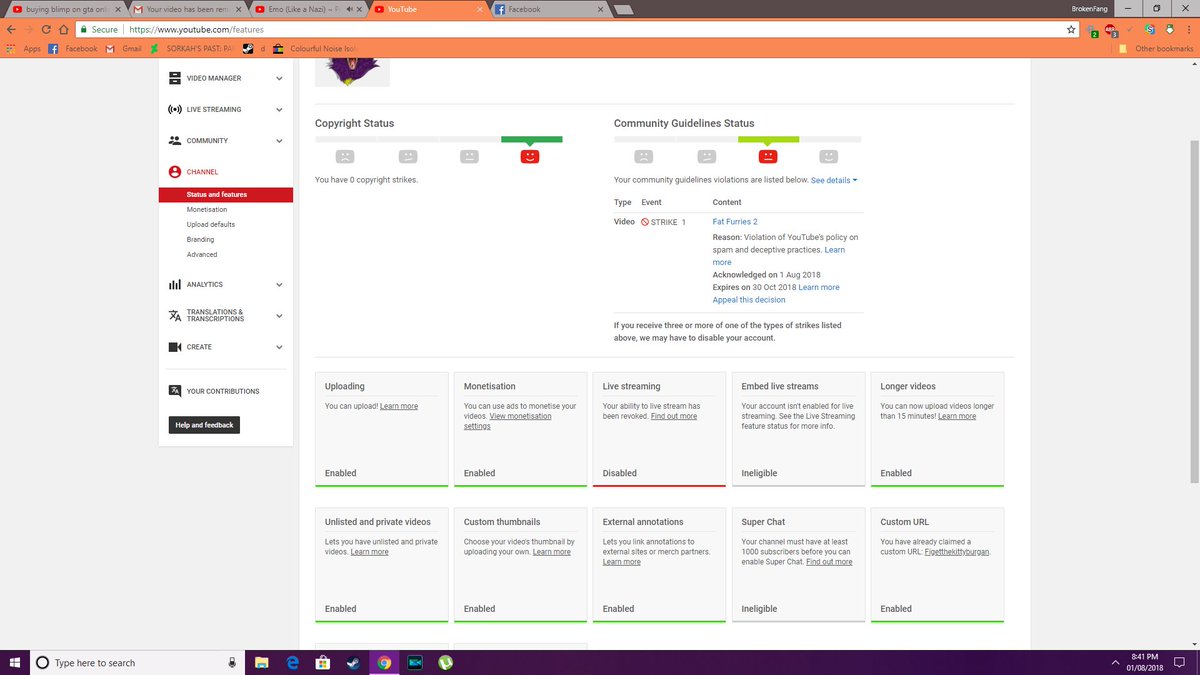Open File Explorer from the taskbar
This screenshot has height=675, width=1200.
click(261, 662)
